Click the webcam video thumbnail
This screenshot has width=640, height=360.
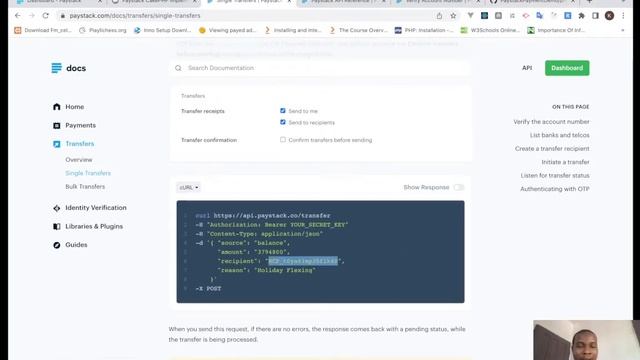(586, 340)
